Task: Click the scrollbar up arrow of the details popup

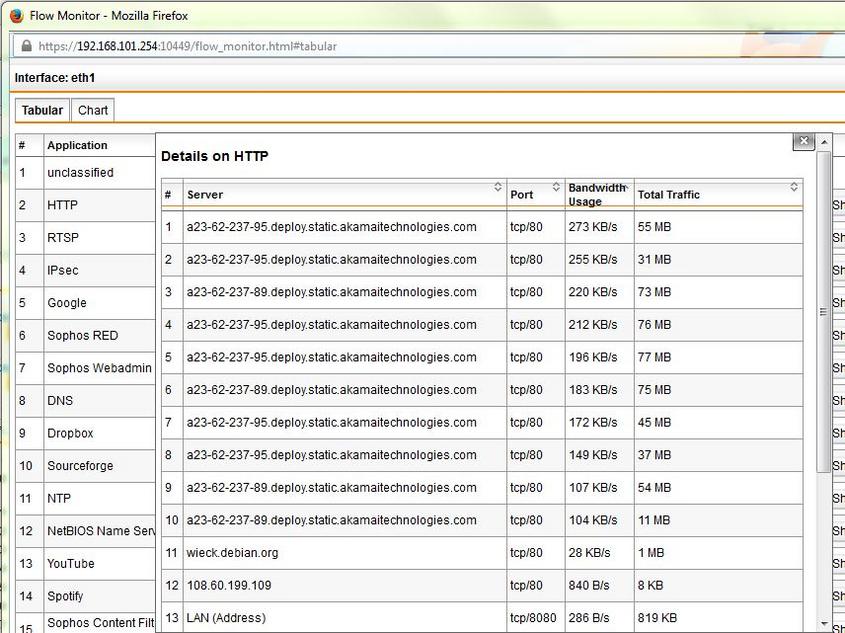Action: [824, 143]
